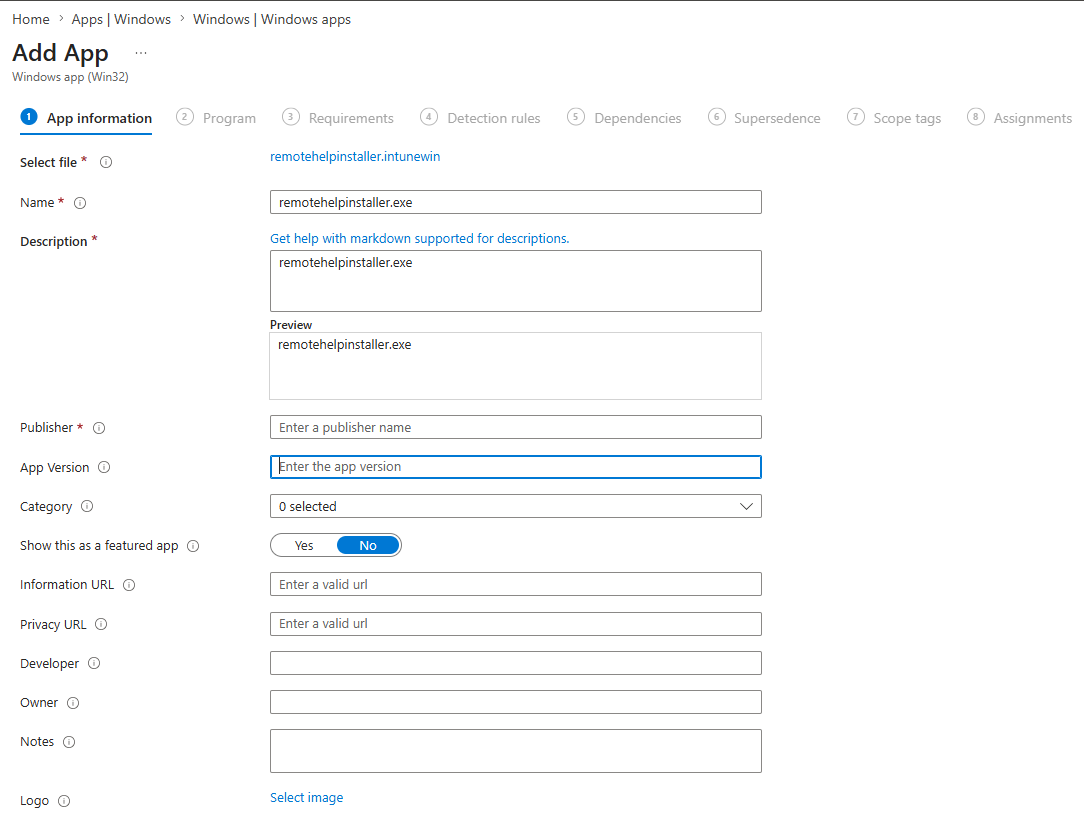Switch to the App information tab
This screenshot has height=840, width=1084.
coord(86,118)
